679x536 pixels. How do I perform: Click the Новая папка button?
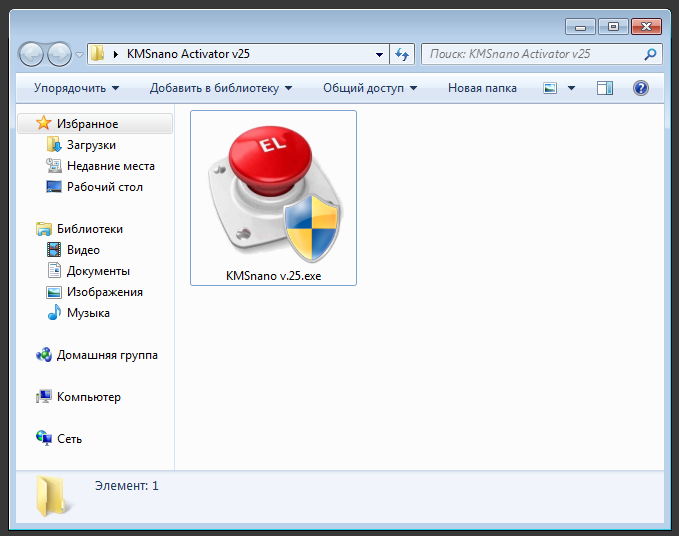point(482,88)
